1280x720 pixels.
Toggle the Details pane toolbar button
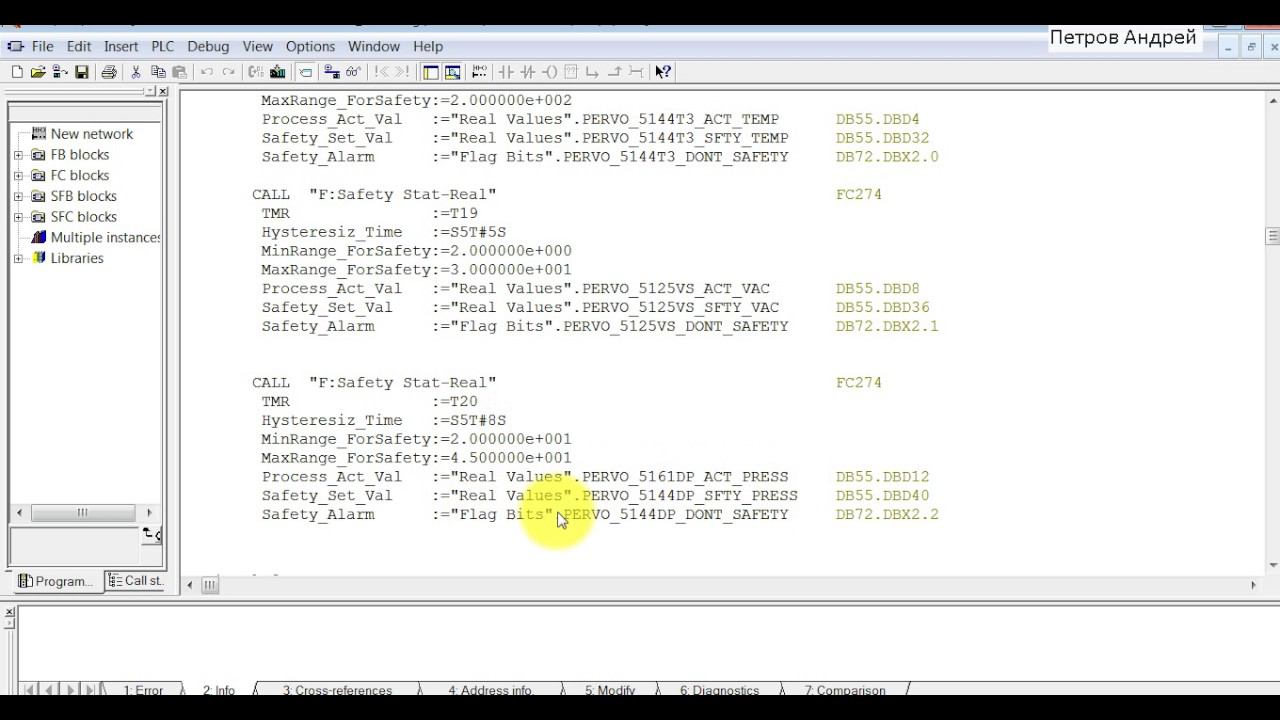coord(452,72)
